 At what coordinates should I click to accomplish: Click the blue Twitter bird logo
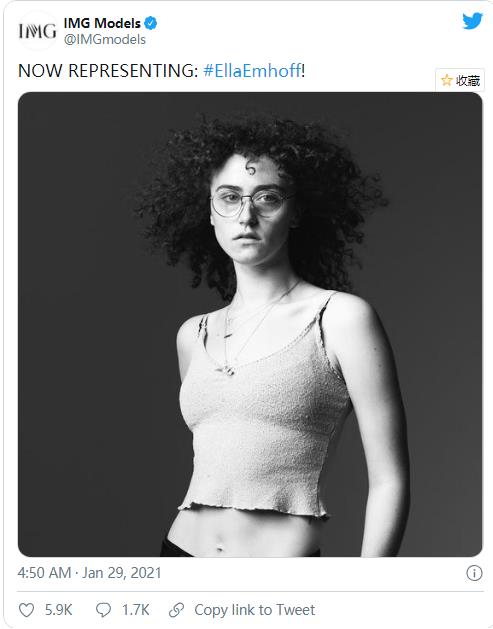(472, 21)
